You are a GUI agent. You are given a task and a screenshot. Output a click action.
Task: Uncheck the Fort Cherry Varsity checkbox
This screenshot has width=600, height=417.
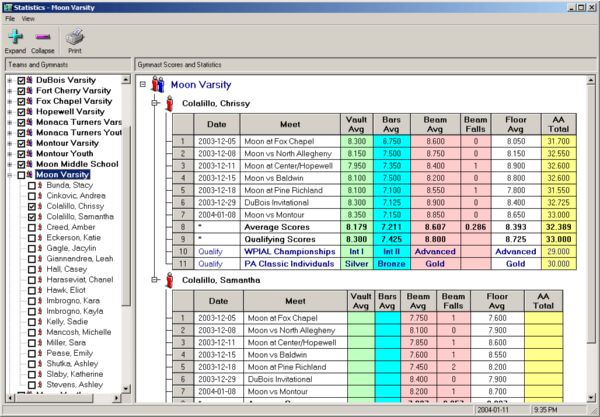click(21, 91)
